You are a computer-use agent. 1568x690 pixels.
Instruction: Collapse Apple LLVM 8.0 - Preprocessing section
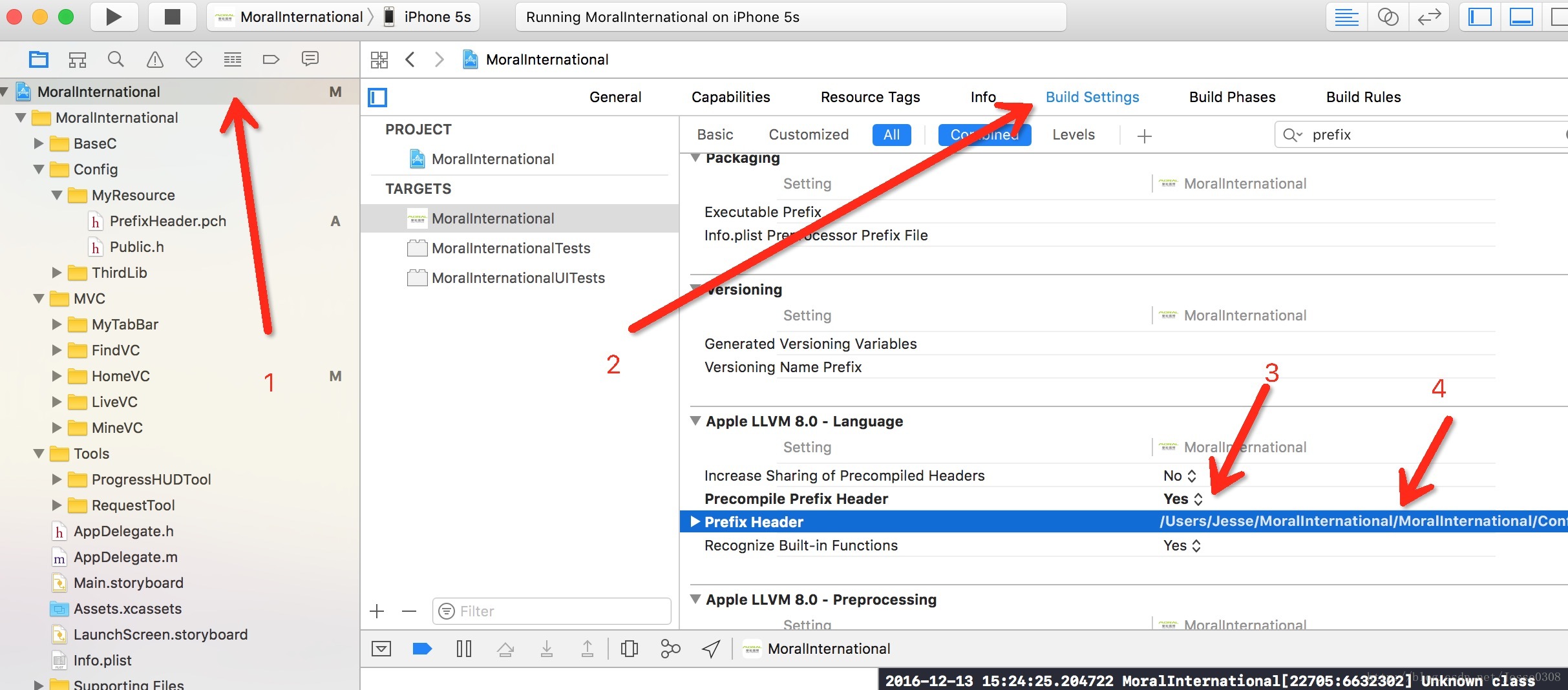click(695, 600)
